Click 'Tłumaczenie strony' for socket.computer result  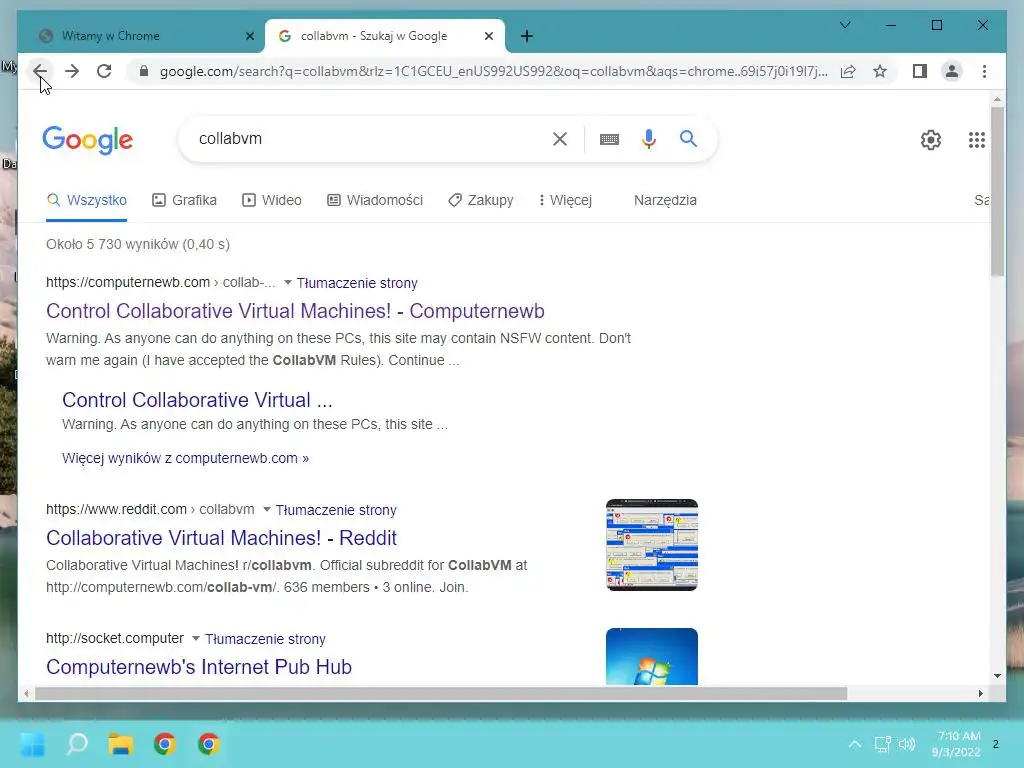(265, 639)
